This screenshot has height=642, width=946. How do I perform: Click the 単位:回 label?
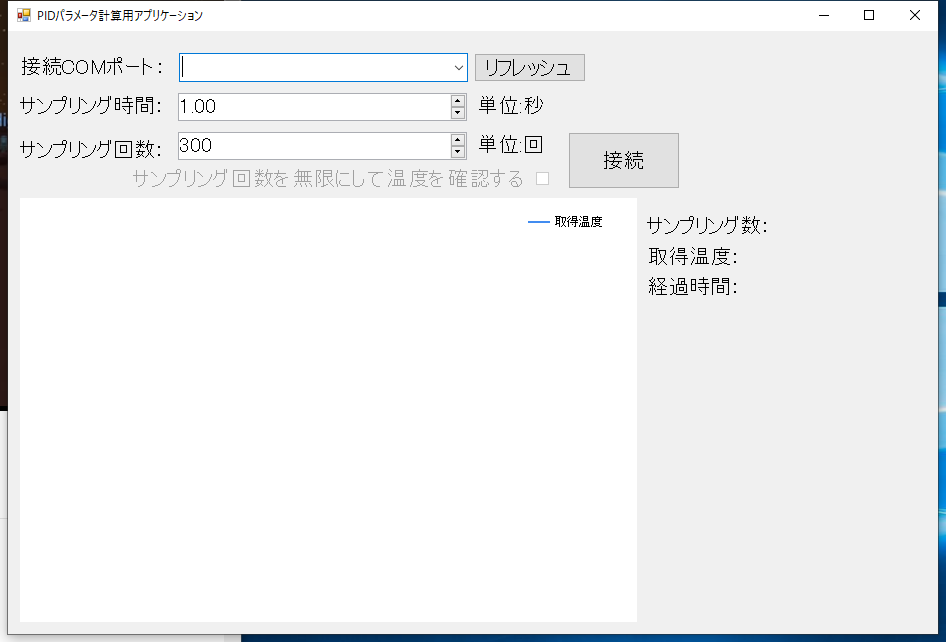(511, 145)
